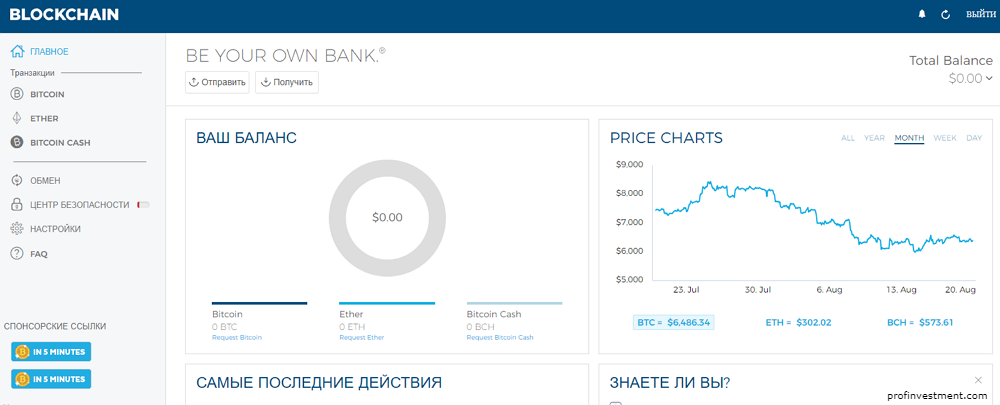Viewport: 1000px width, 405px height.
Task: Click the Request Bitcoin link
Action: [237, 338]
